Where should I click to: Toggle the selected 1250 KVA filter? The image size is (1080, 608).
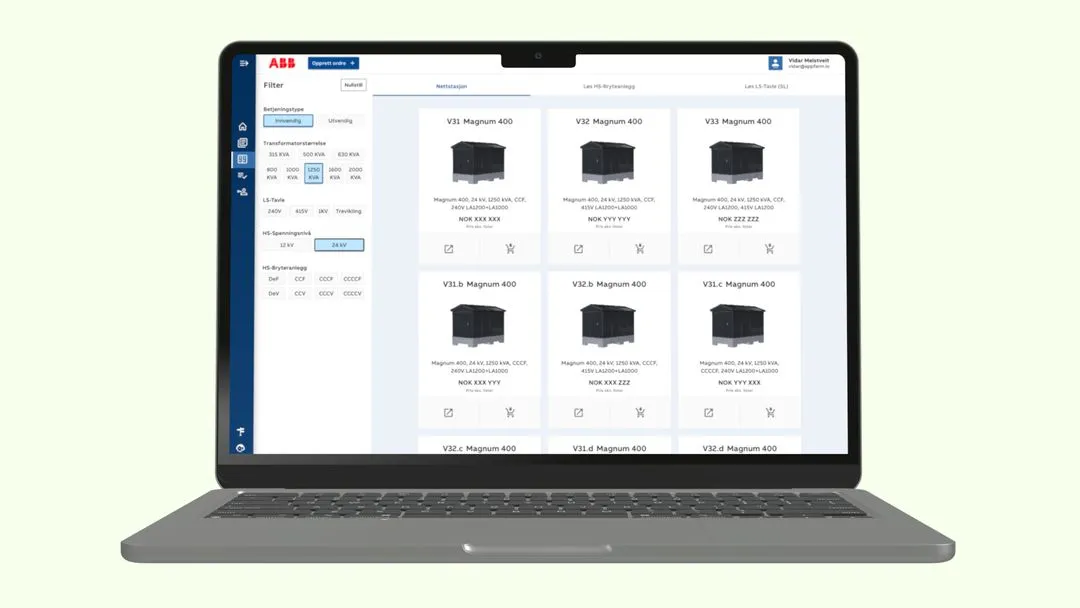point(313,174)
